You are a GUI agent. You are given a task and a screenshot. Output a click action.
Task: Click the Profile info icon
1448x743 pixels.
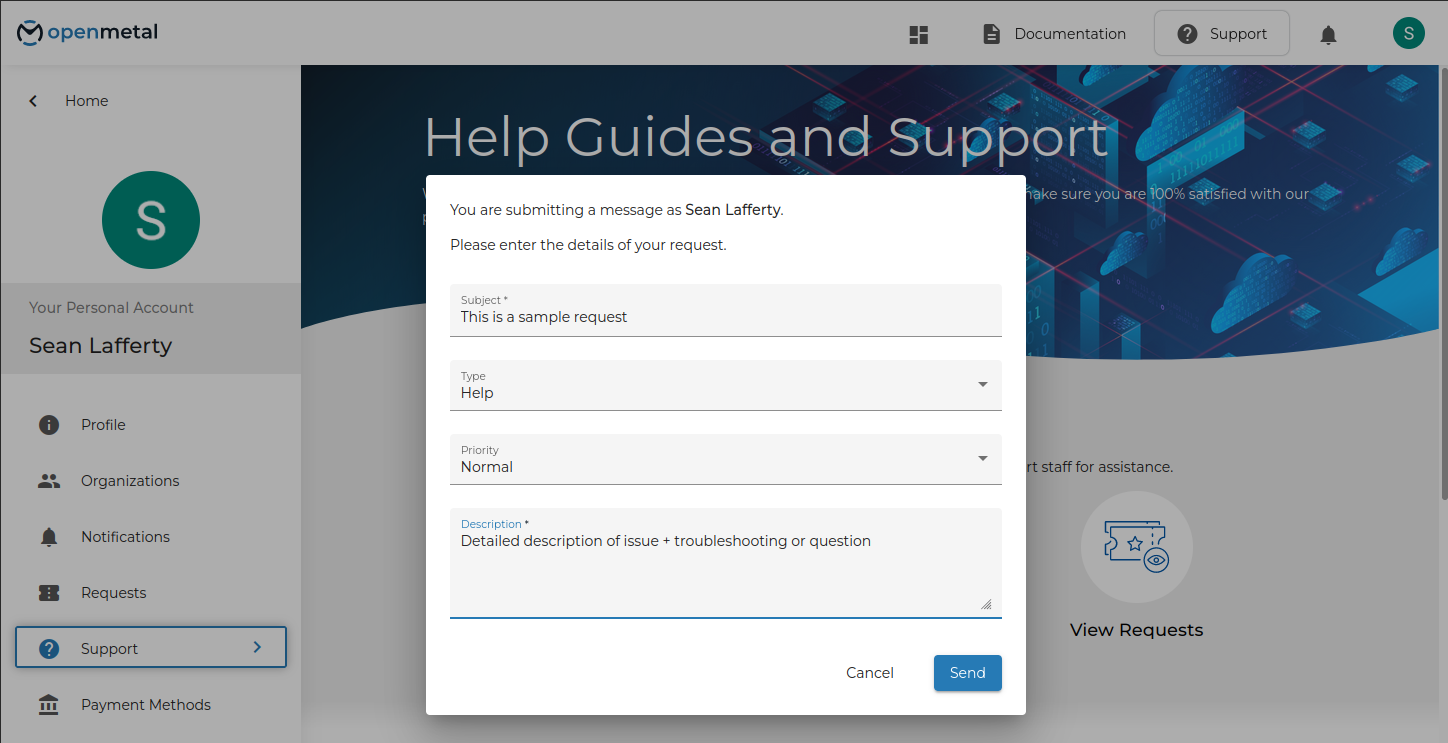[49, 425]
